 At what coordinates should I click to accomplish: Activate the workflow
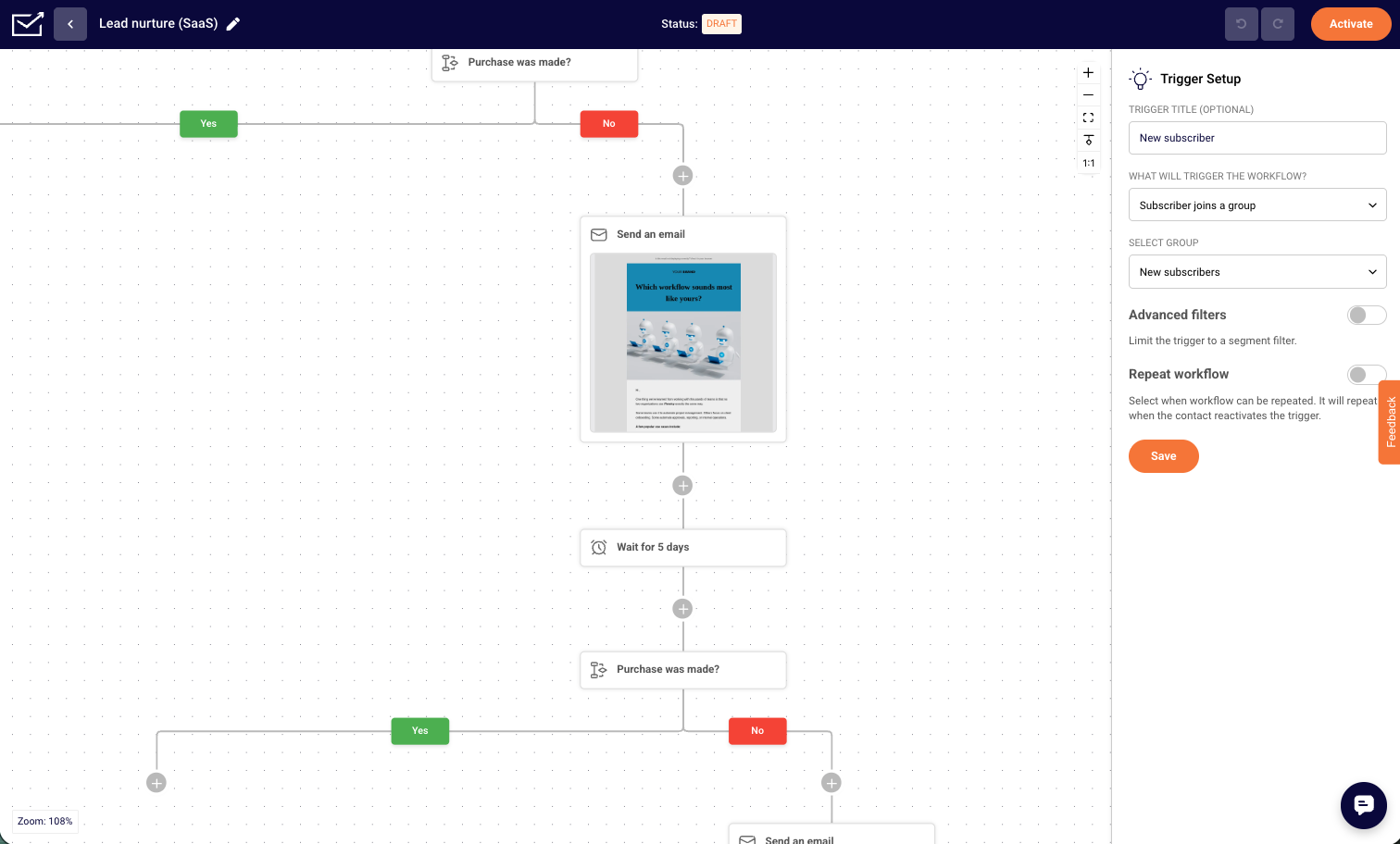[x=1351, y=24]
